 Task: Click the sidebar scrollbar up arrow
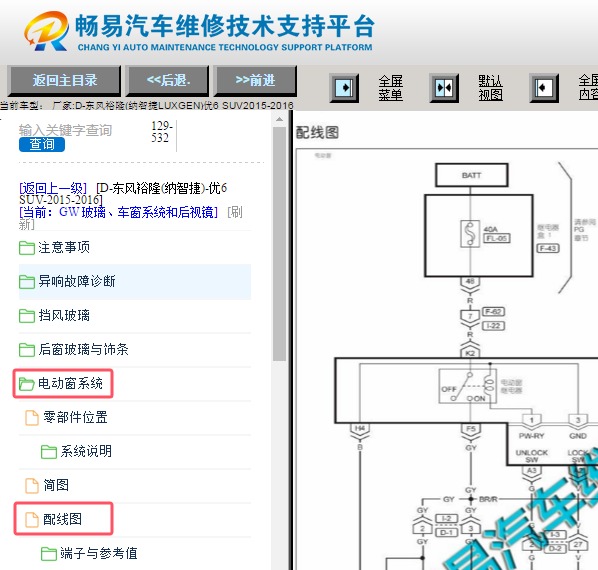pos(280,119)
